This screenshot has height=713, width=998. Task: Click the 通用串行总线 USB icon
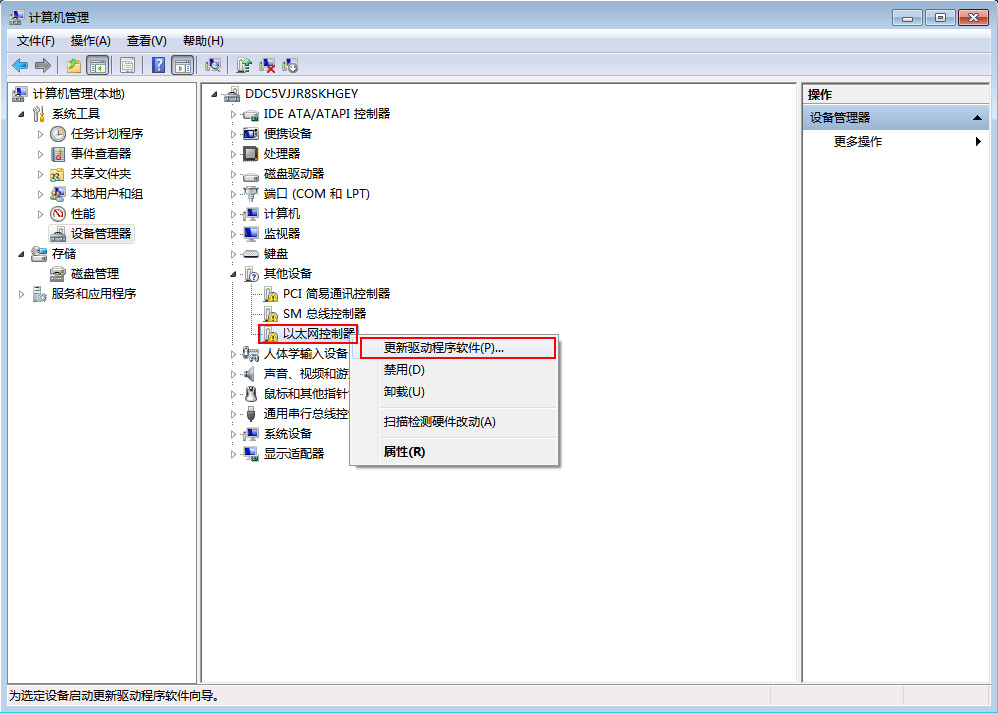click(251, 414)
